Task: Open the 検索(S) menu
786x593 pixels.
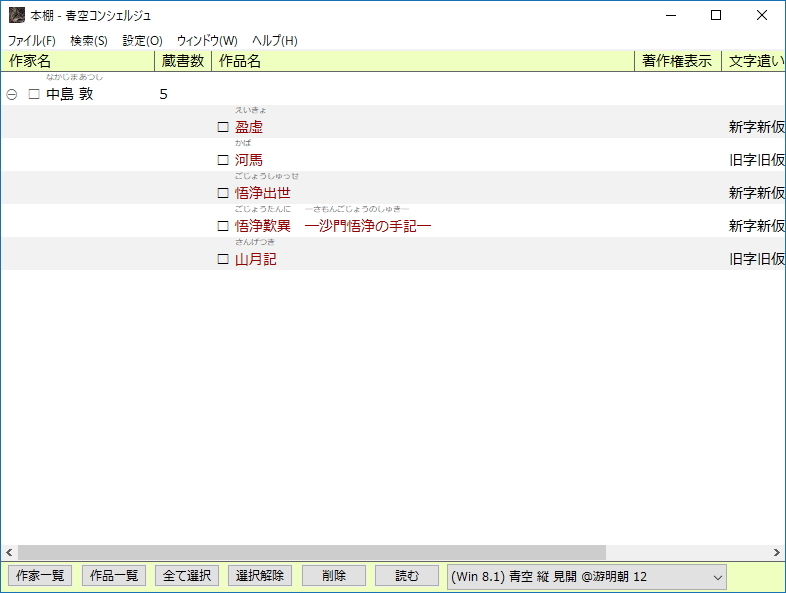Action: pos(89,41)
